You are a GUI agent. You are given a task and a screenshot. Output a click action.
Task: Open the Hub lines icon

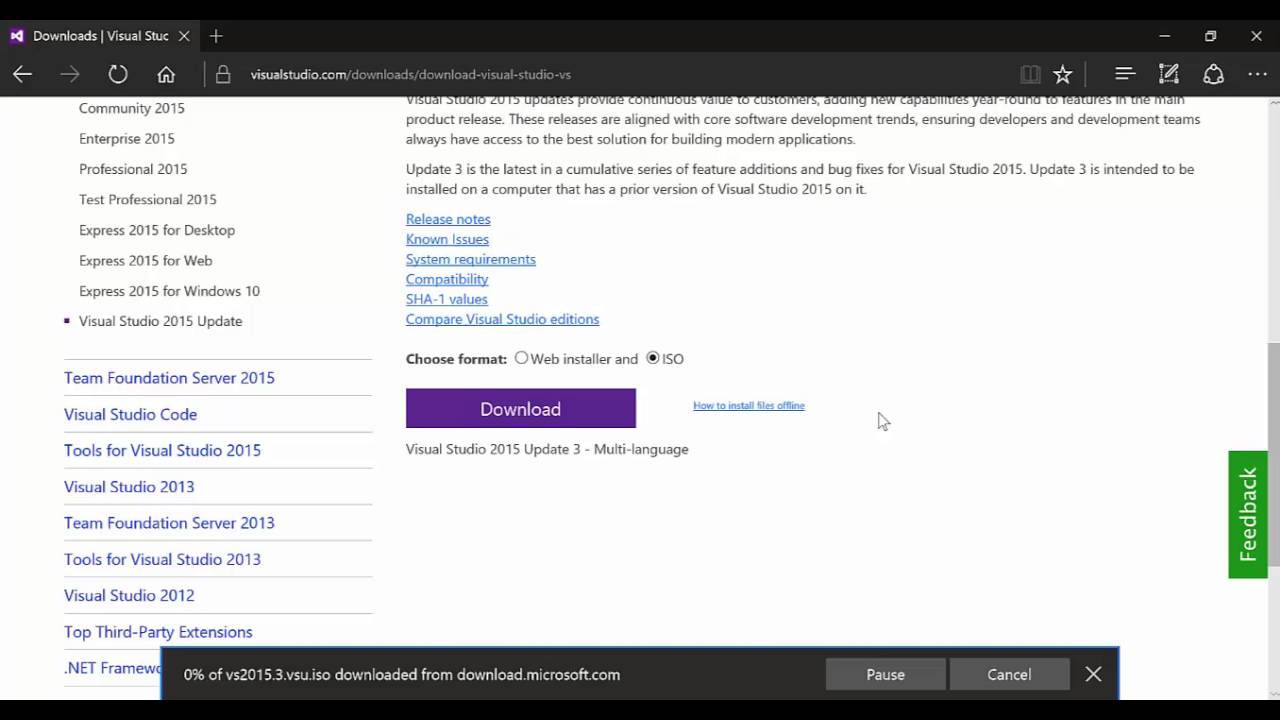(1125, 74)
